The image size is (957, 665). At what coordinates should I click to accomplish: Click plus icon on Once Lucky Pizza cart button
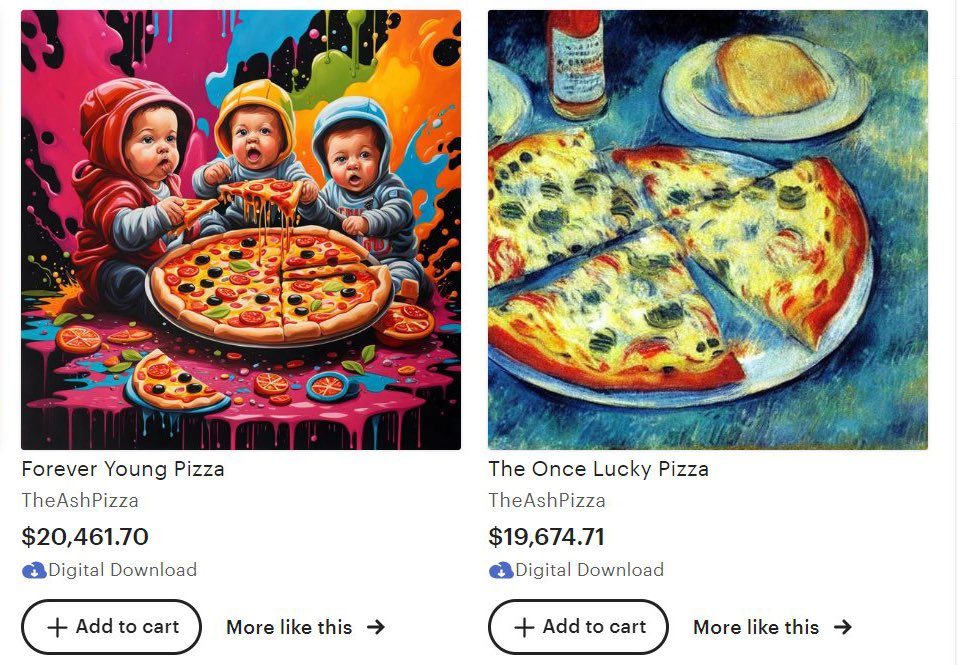click(x=524, y=628)
